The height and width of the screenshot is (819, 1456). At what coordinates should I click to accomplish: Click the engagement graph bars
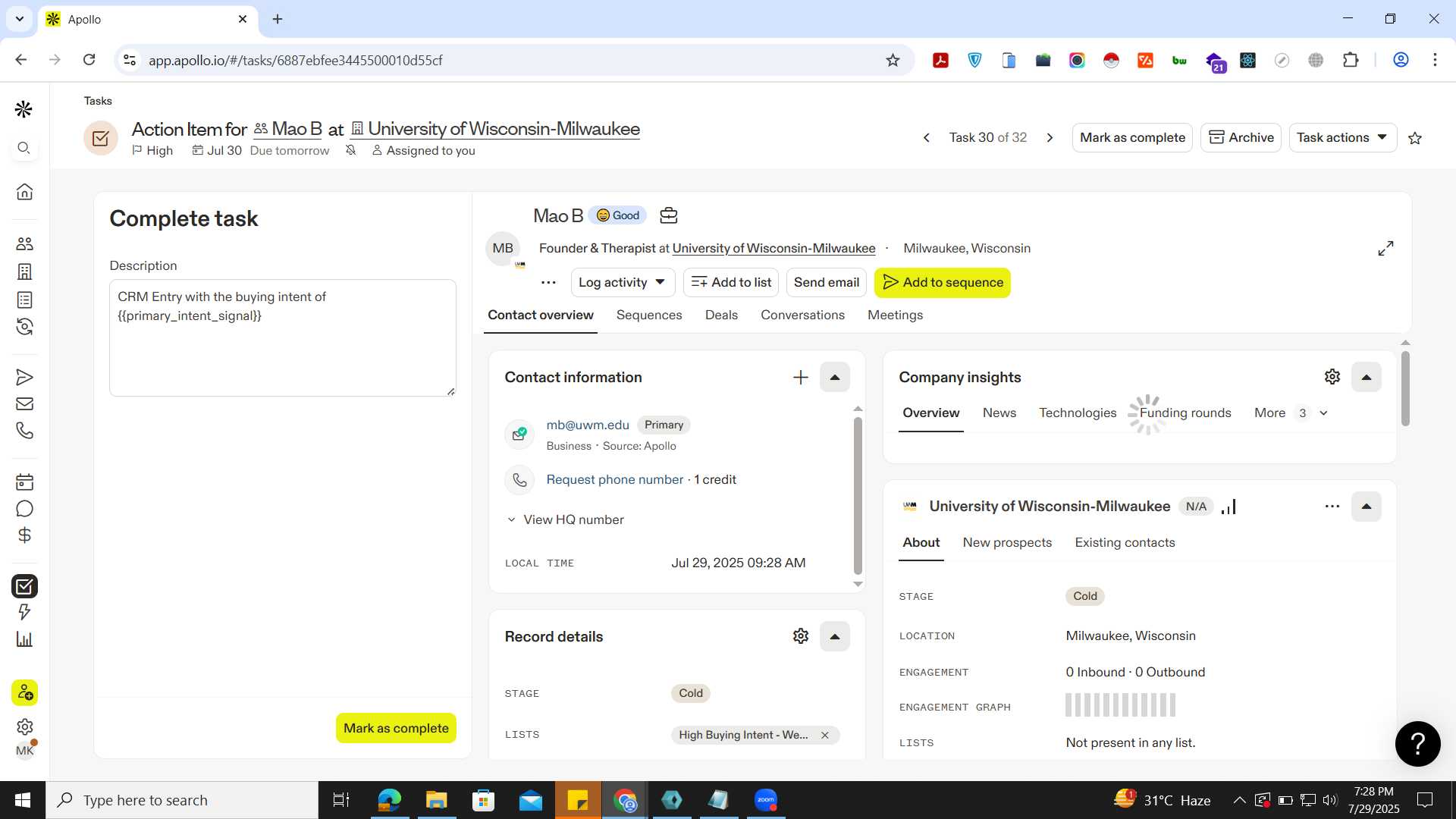pyautogui.click(x=1120, y=705)
